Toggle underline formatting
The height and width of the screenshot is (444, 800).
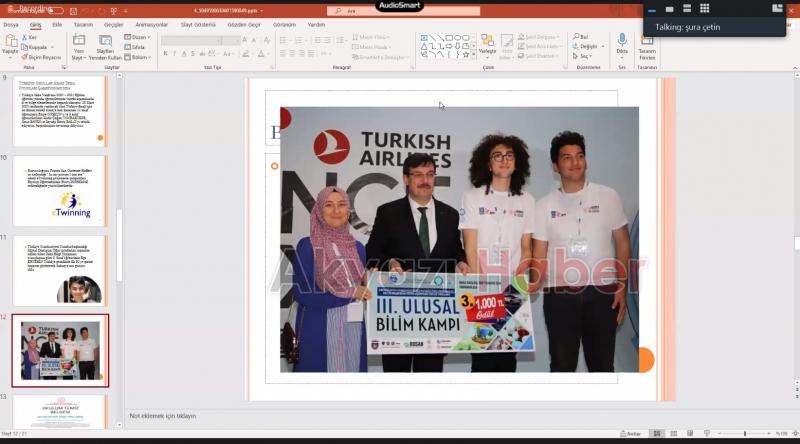(x=184, y=54)
